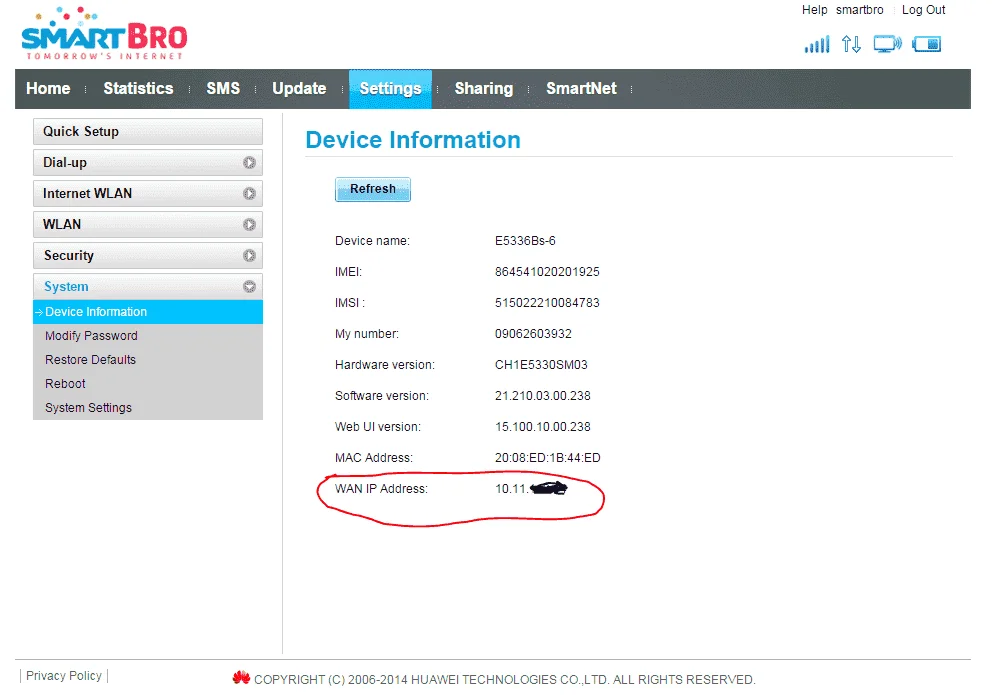The height and width of the screenshot is (695, 998).
Task: Expand the Security section arrow
Action: tap(249, 256)
